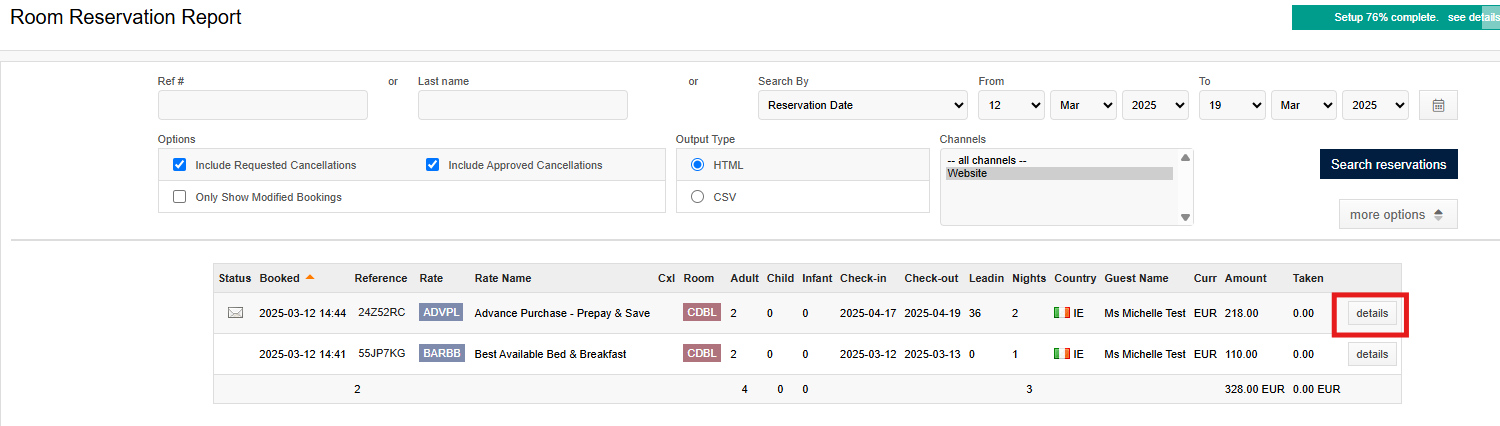The width and height of the screenshot is (1500, 426).
Task: Click the setup 76% complete progress bar
Action: pyautogui.click(x=1396, y=17)
